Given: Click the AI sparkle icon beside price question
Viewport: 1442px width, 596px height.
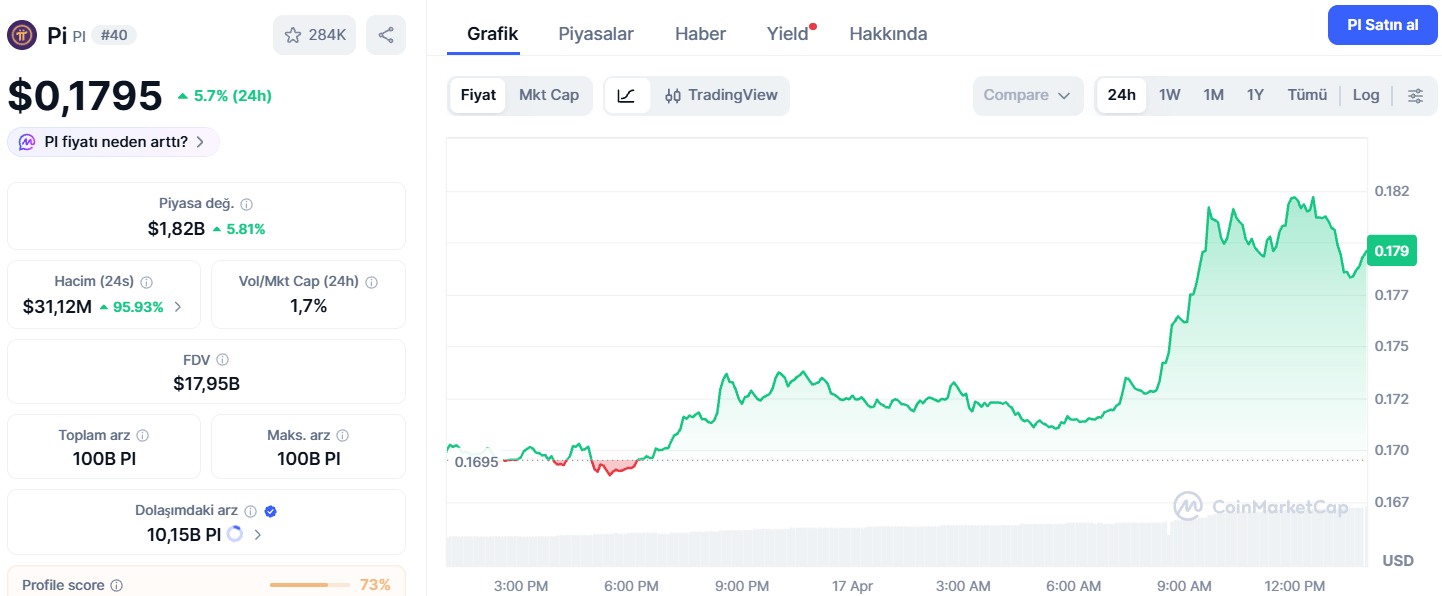Looking at the screenshot, I should tap(28, 142).
